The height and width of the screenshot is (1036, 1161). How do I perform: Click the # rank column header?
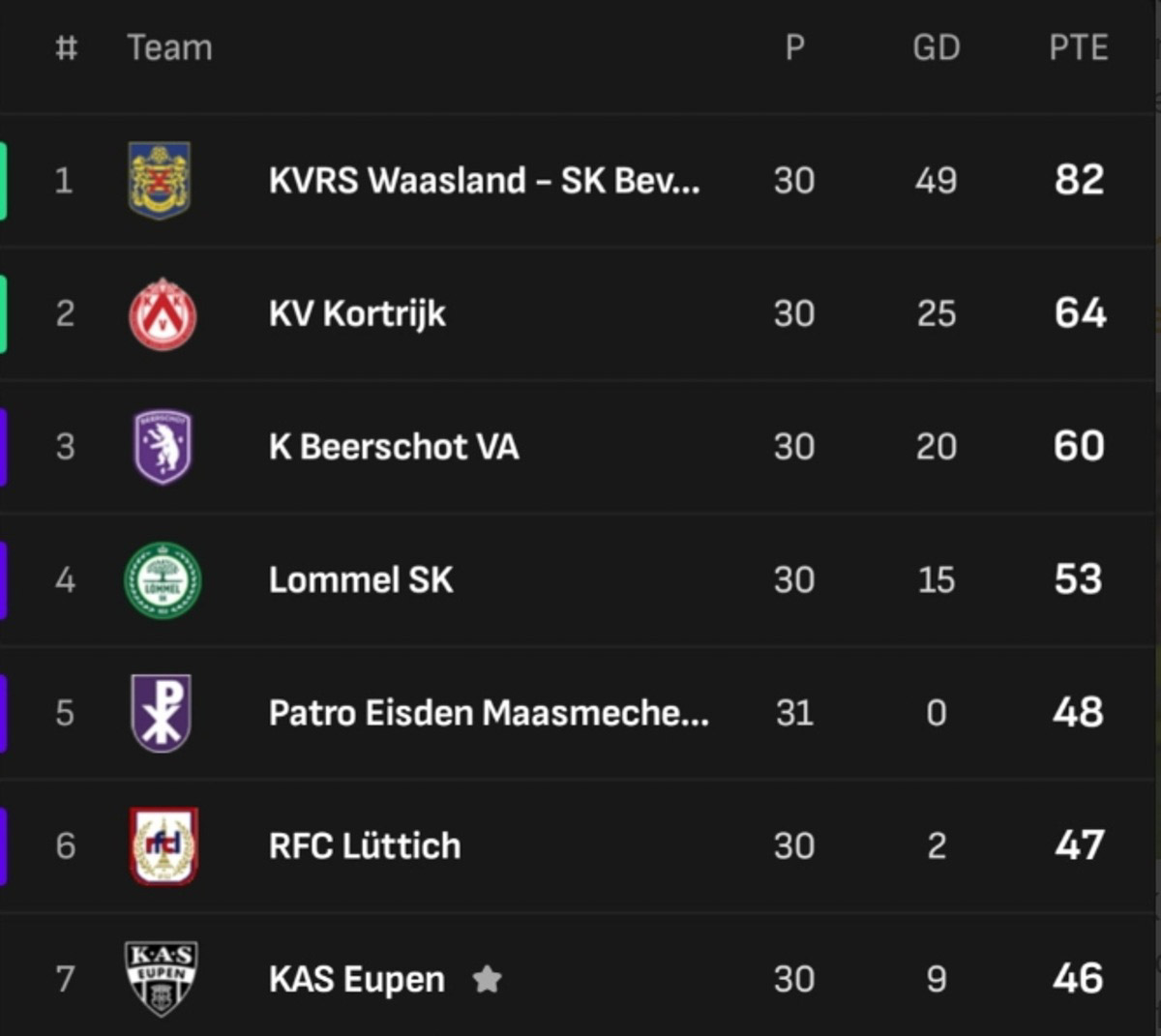click(66, 47)
